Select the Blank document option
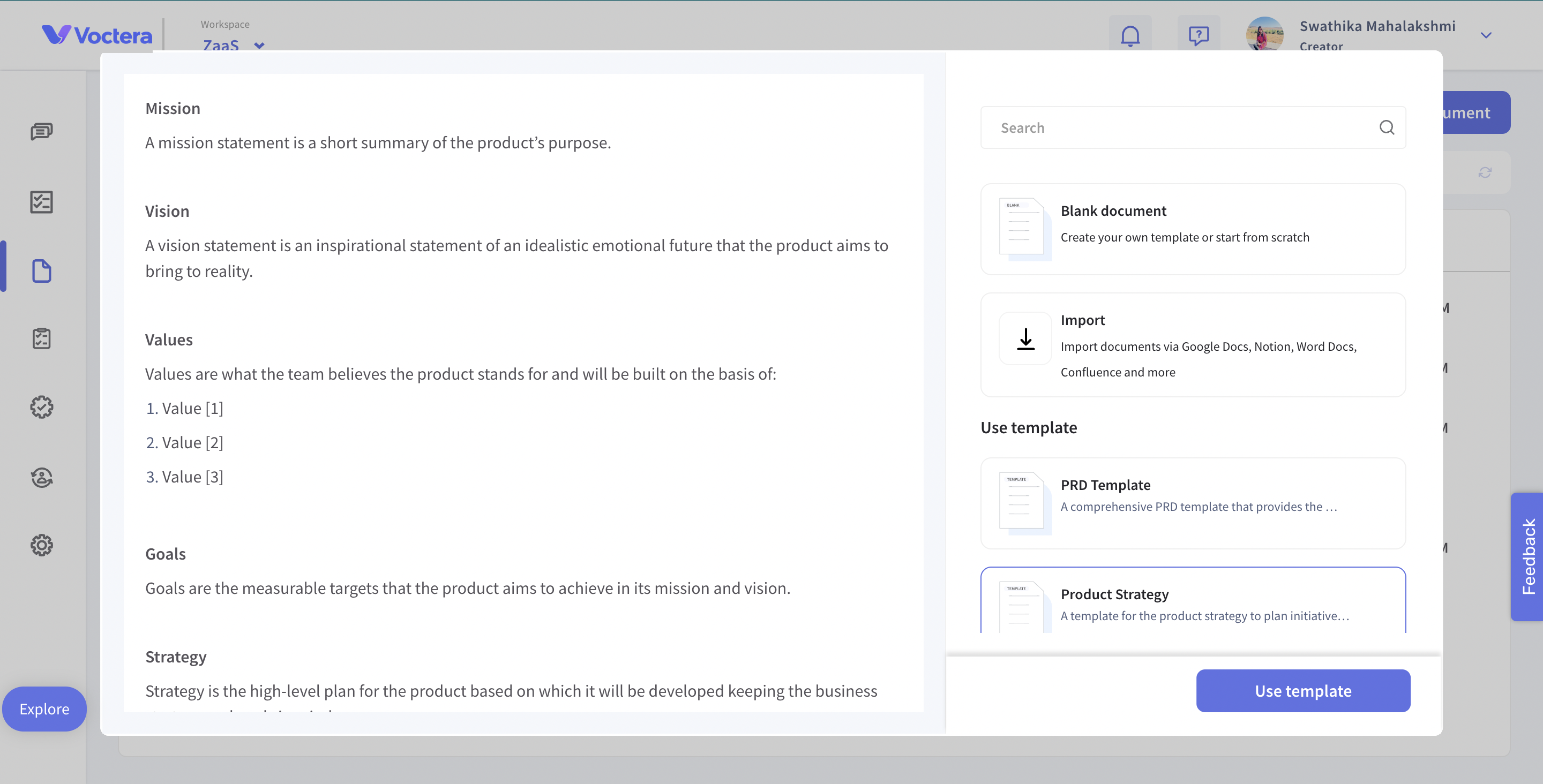This screenshot has width=1543, height=784. point(1193,229)
